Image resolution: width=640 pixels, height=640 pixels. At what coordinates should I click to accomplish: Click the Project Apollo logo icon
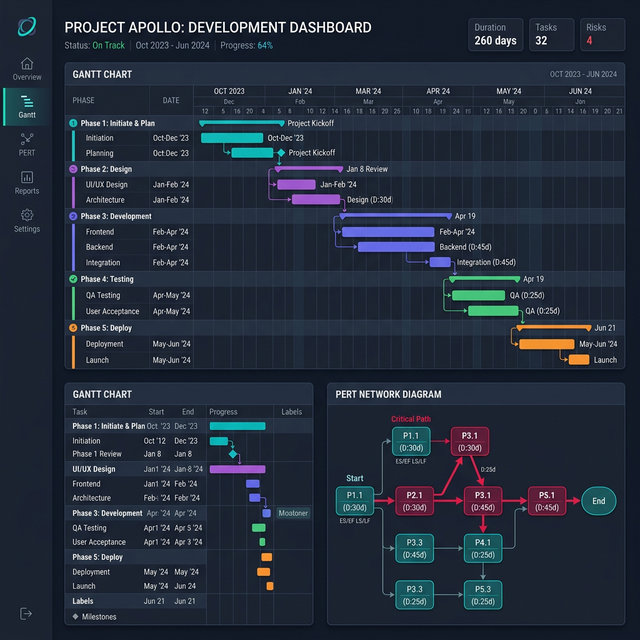click(27, 26)
